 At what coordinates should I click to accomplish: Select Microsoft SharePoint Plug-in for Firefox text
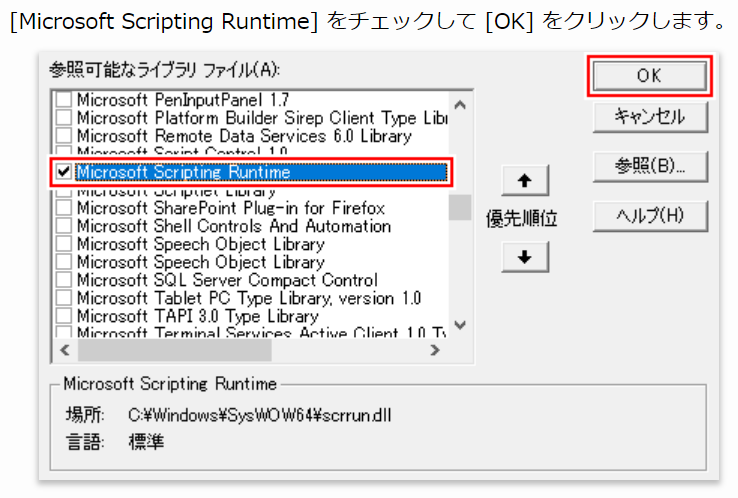point(231,208)
